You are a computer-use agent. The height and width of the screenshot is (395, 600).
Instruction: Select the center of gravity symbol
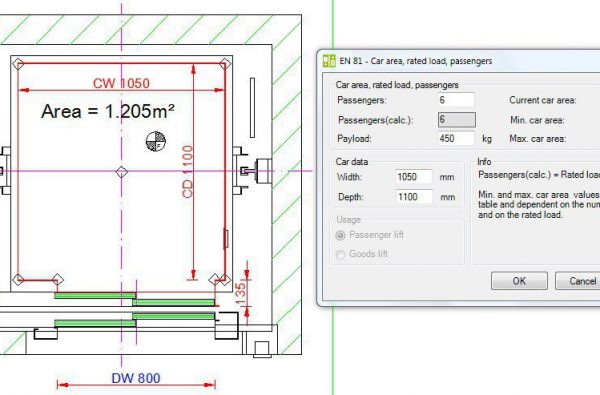pos(156,141)
